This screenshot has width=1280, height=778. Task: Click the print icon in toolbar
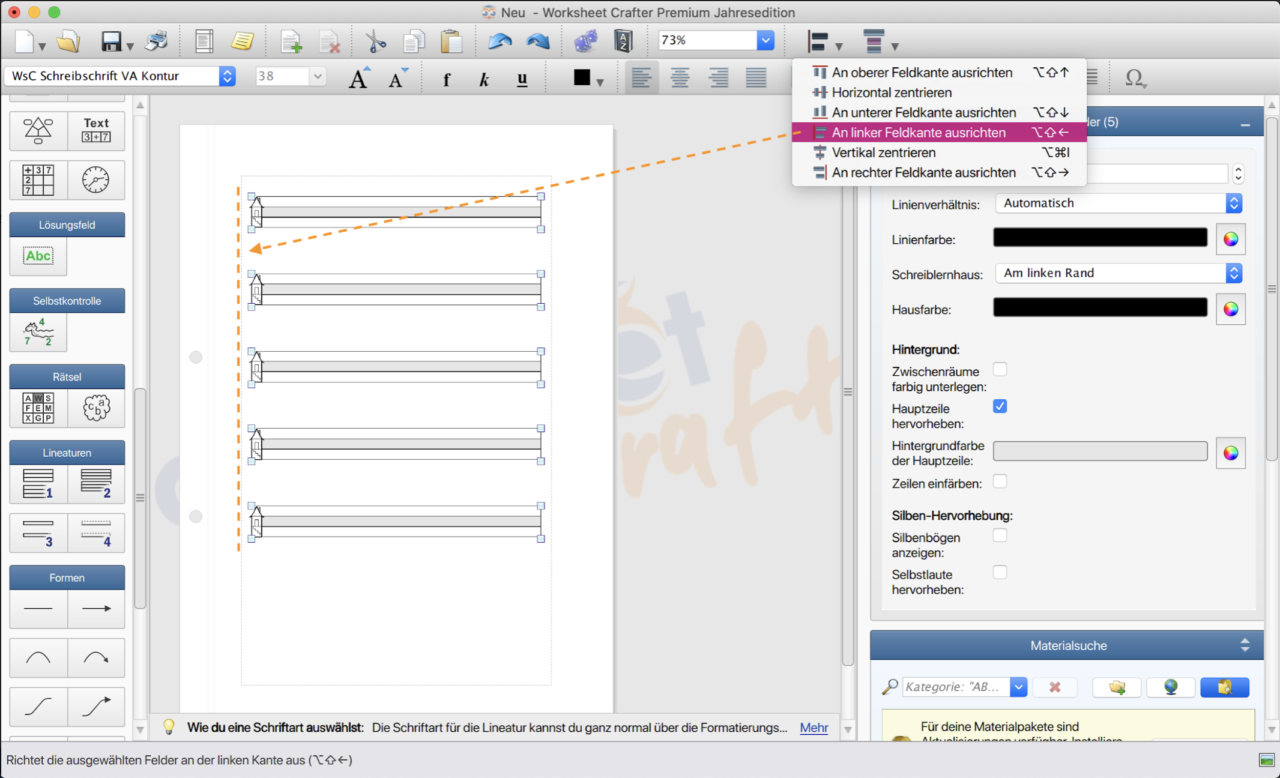pyautogui.click(x=156, y=41)
